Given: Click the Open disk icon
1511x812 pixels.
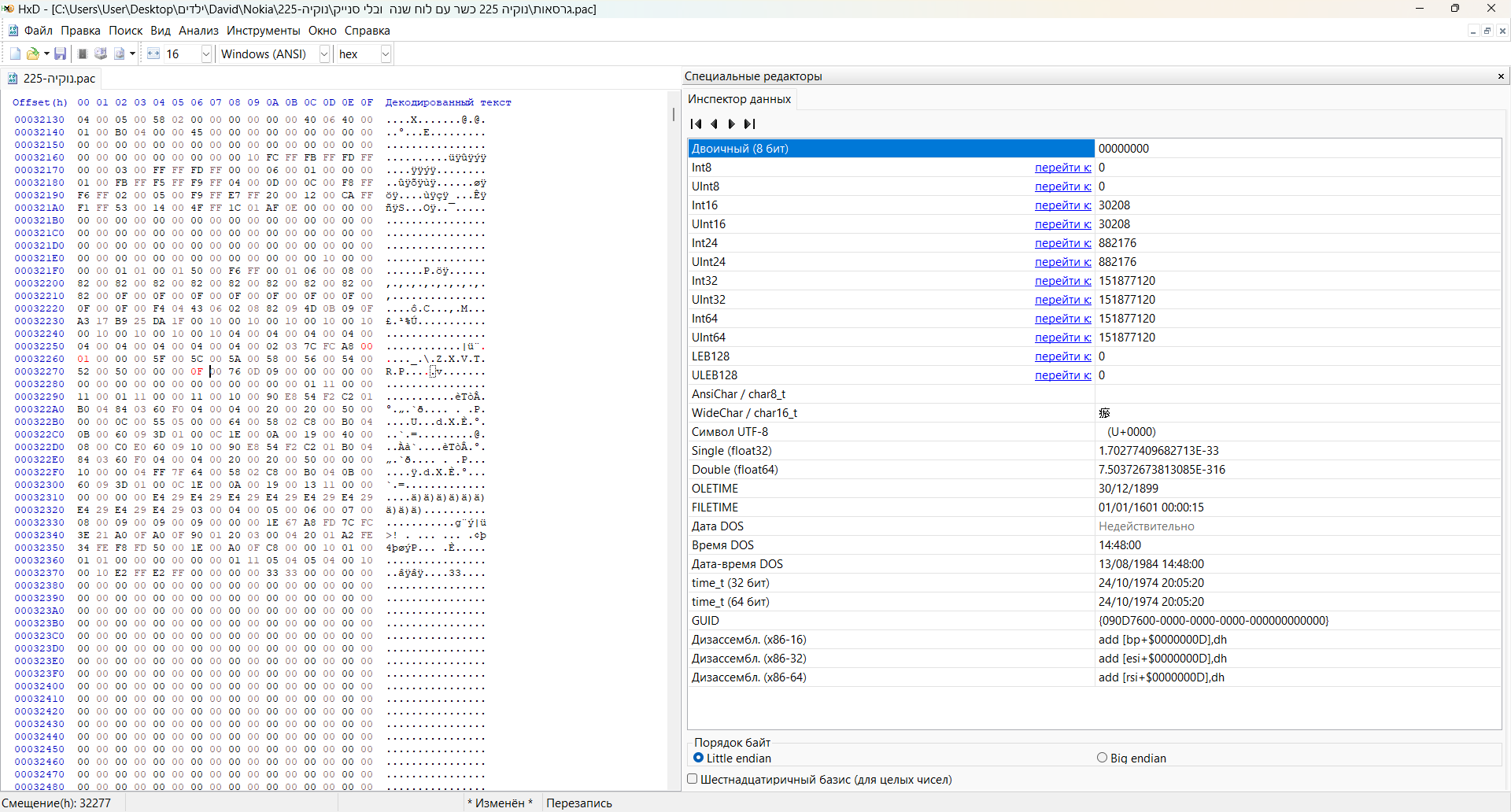Looking at the screenshot, I should (x=101, y=54).
